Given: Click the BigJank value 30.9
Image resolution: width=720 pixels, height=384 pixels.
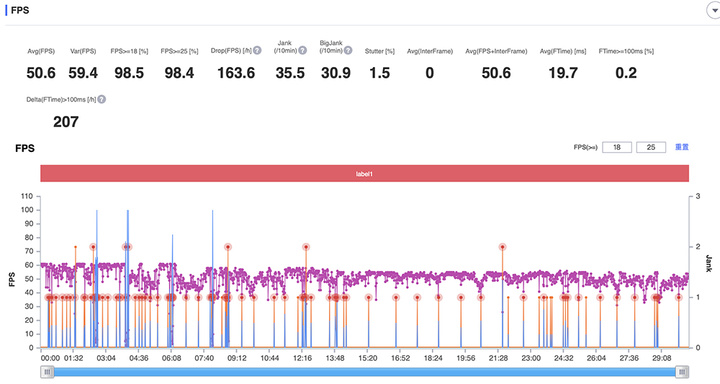Looking at the screenshot, I should pos(336,73).
